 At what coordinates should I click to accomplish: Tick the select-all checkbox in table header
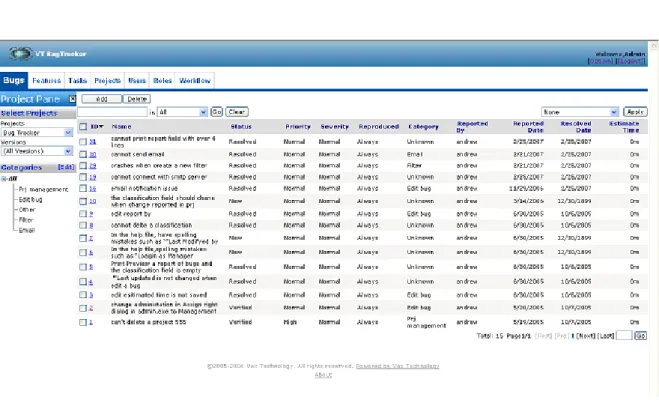[83, 127]
